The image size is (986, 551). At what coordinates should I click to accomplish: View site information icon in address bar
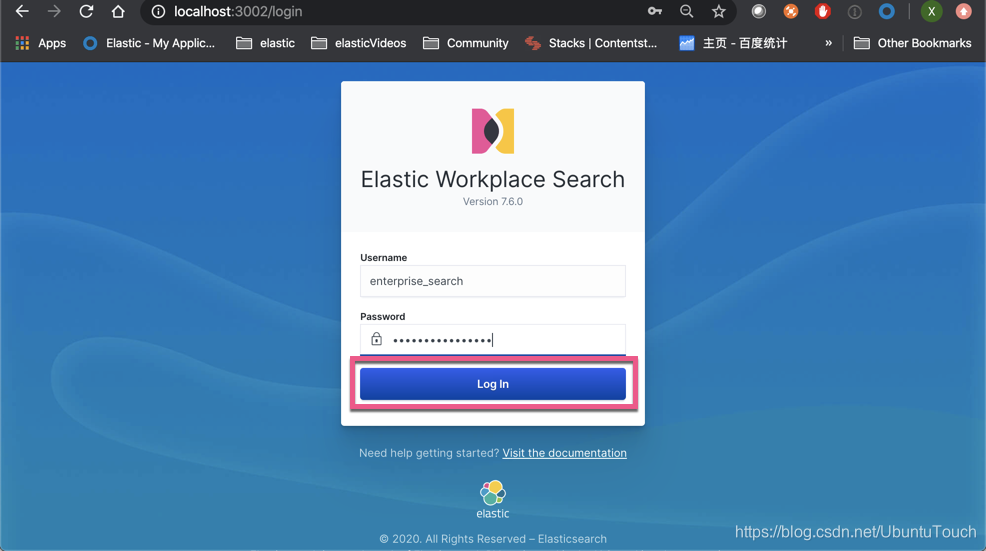point(158,11)
